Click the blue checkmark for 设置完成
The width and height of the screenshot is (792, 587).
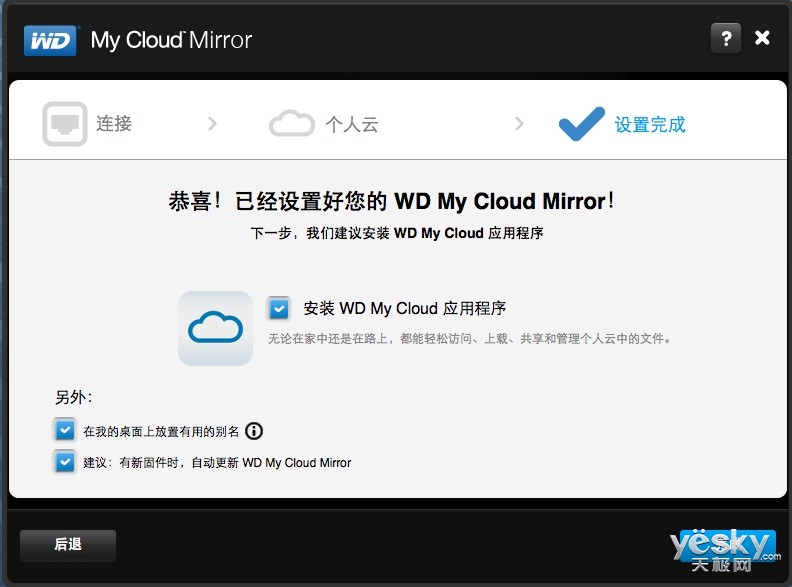(581, 123)
